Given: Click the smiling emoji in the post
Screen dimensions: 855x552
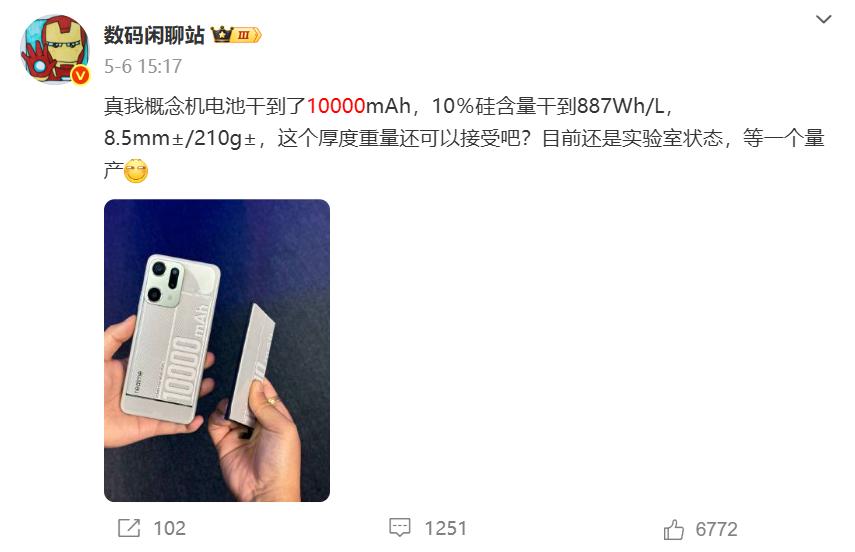Looking at the screenshot, I should tap(136, 171).
